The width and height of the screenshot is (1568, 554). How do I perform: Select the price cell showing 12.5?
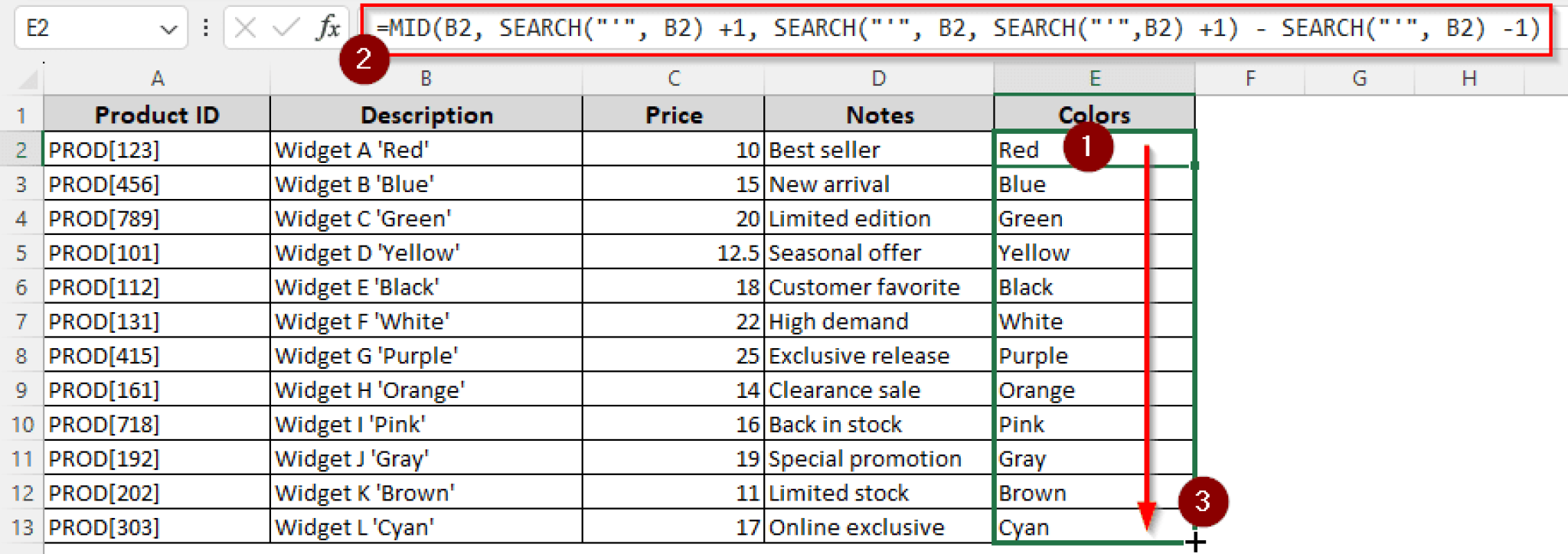[673, 253]
